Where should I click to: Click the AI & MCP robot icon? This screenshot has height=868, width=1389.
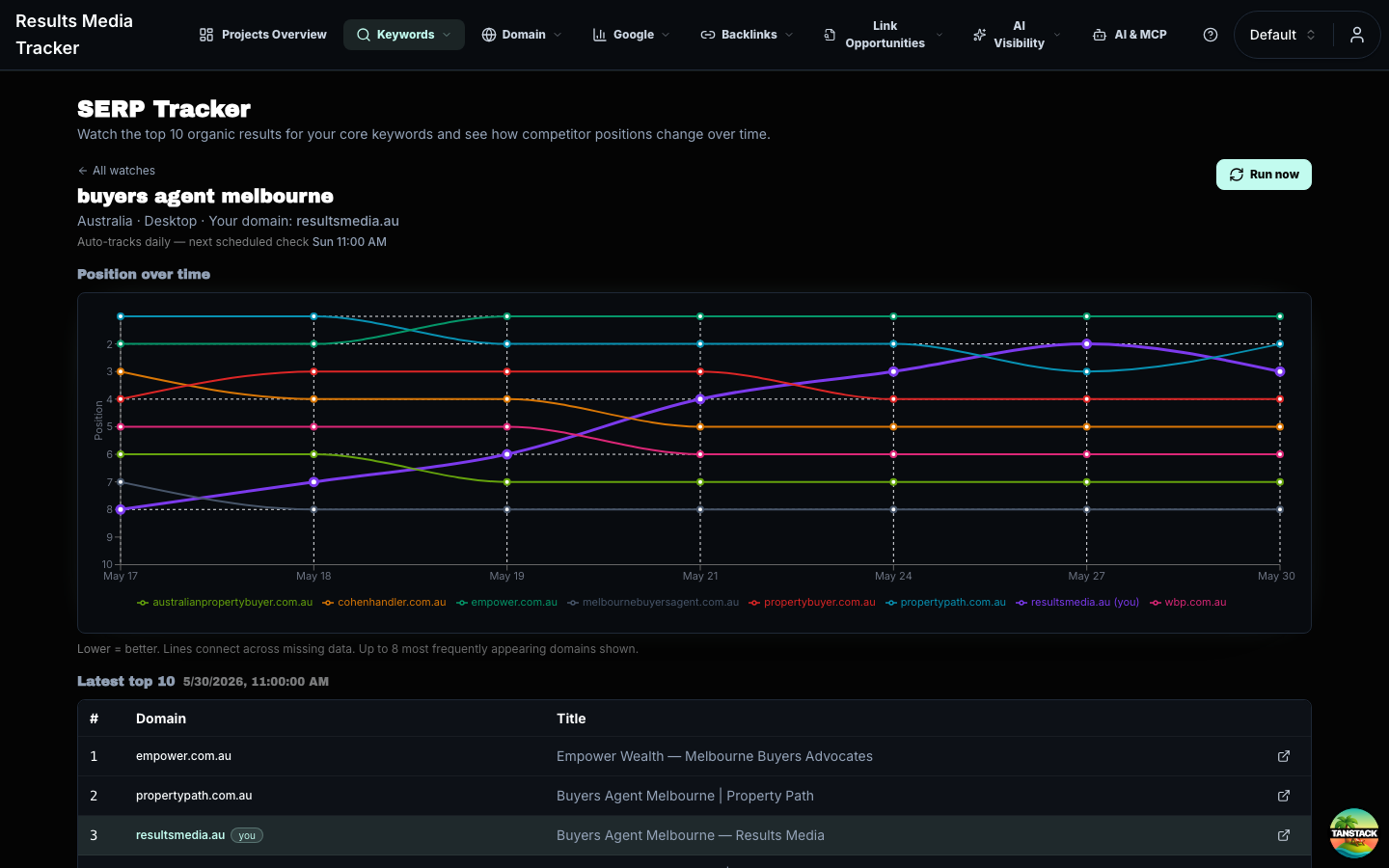tap(1099, 35)
